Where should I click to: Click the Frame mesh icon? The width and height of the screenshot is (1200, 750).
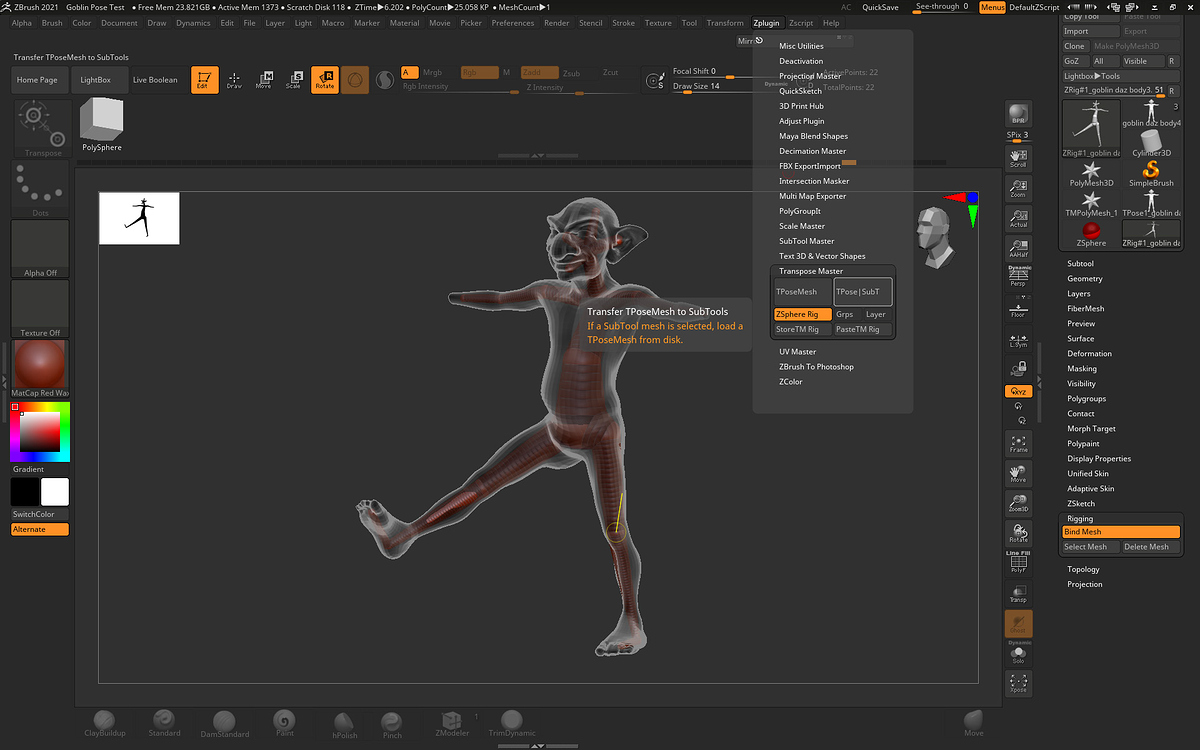point(1018,443)
